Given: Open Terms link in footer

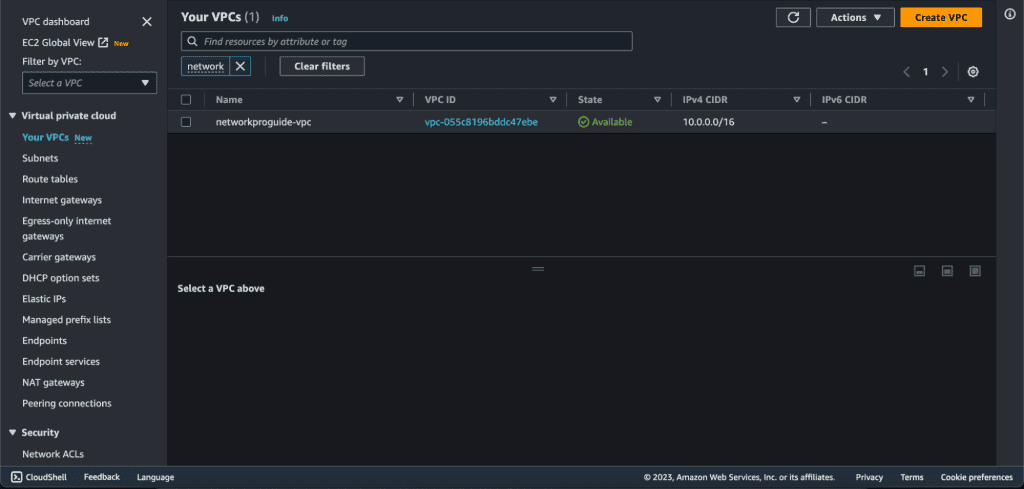Looking at the screenshot, I should click(912, 477).
